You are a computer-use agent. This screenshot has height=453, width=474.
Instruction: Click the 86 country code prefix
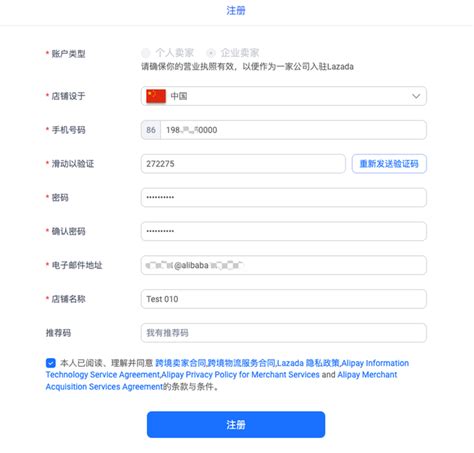(151, 130)
